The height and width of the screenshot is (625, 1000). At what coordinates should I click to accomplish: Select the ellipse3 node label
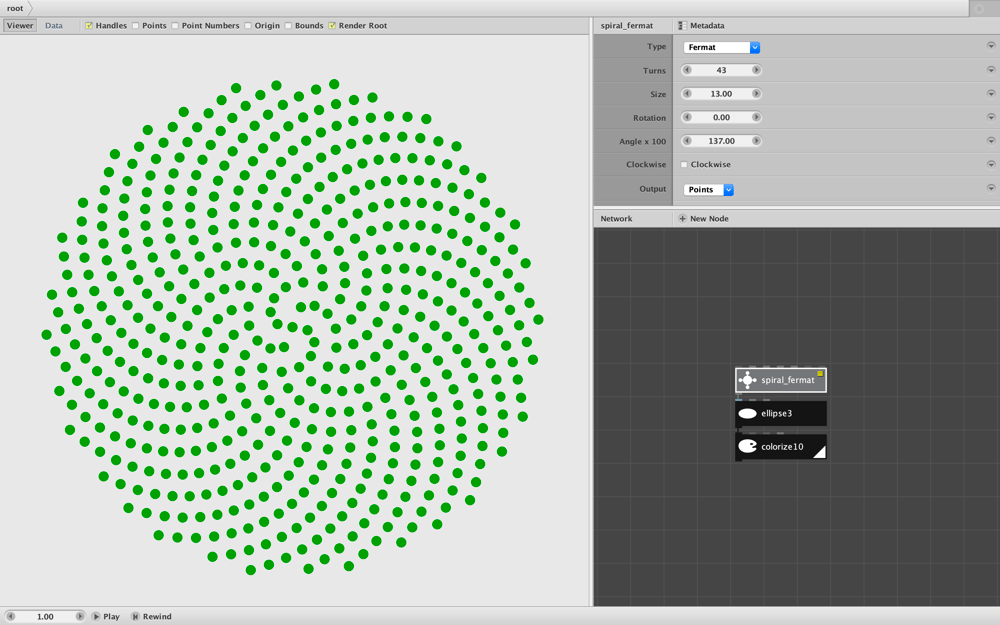coord(776,413)
